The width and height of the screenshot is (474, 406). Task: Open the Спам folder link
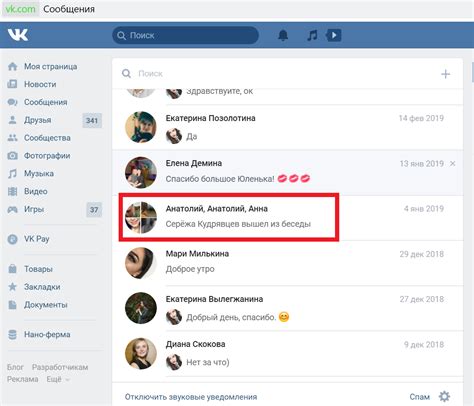tap(420, 397)
